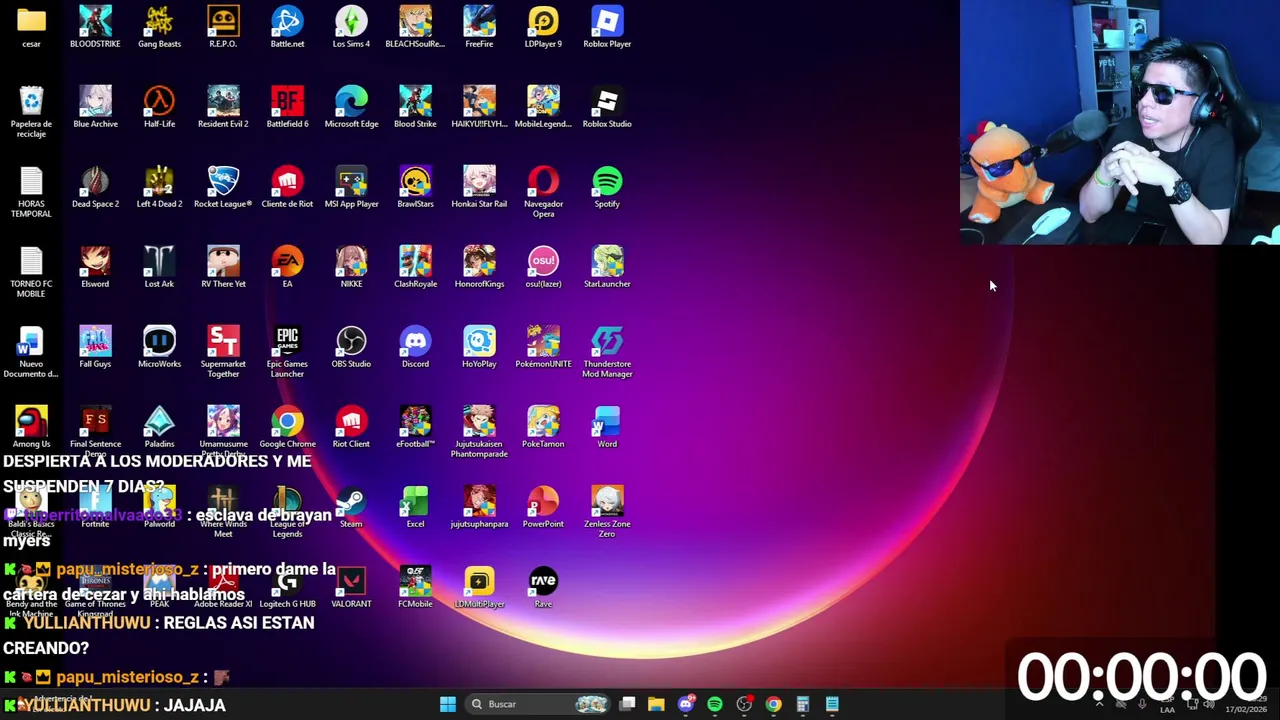
Task: Open Los Sims 4 shortcut
Action: 351,27
